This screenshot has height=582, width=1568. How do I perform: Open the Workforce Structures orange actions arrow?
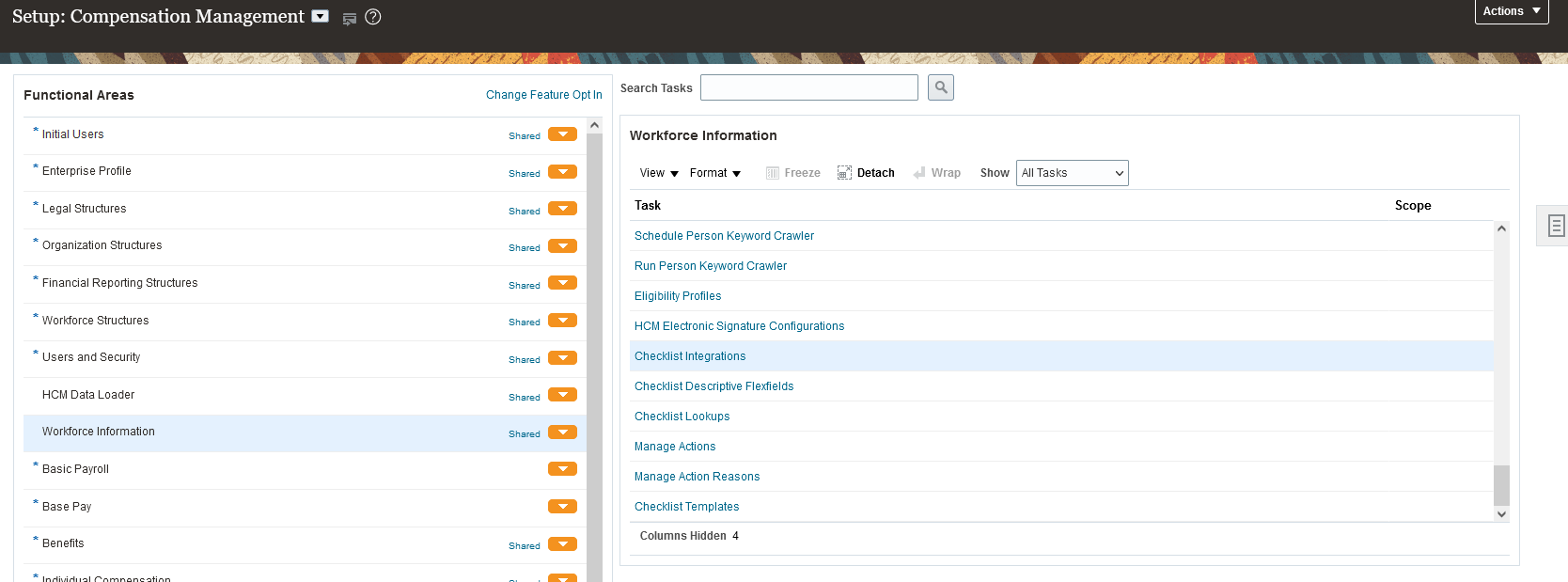coord(563,321)
